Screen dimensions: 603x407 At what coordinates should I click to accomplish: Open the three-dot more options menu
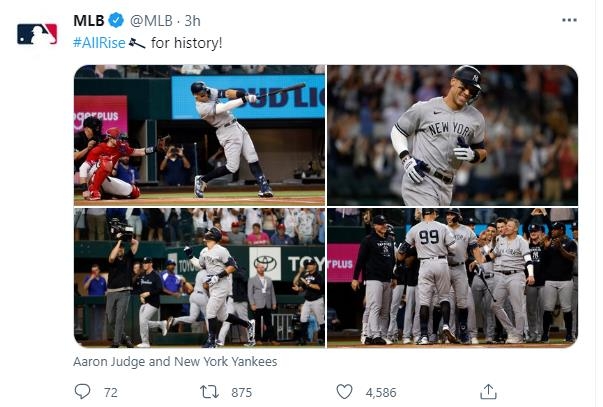(x=569, y=20)
